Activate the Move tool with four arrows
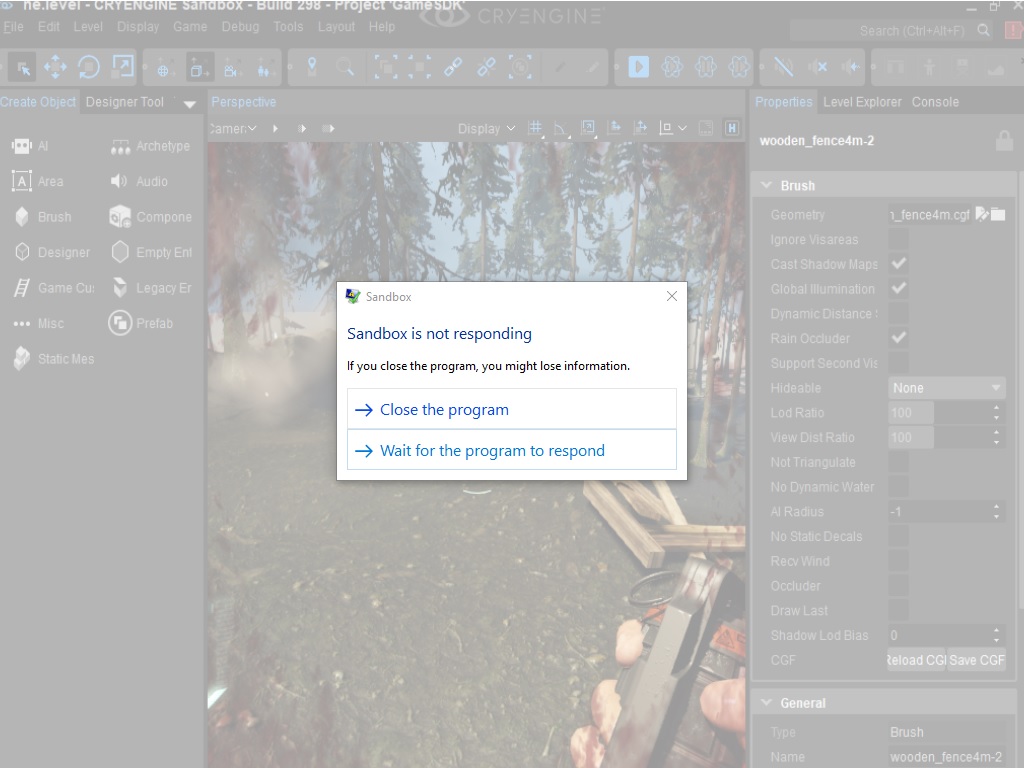This screenshot has height=768, width=1024. click(55, 67)
